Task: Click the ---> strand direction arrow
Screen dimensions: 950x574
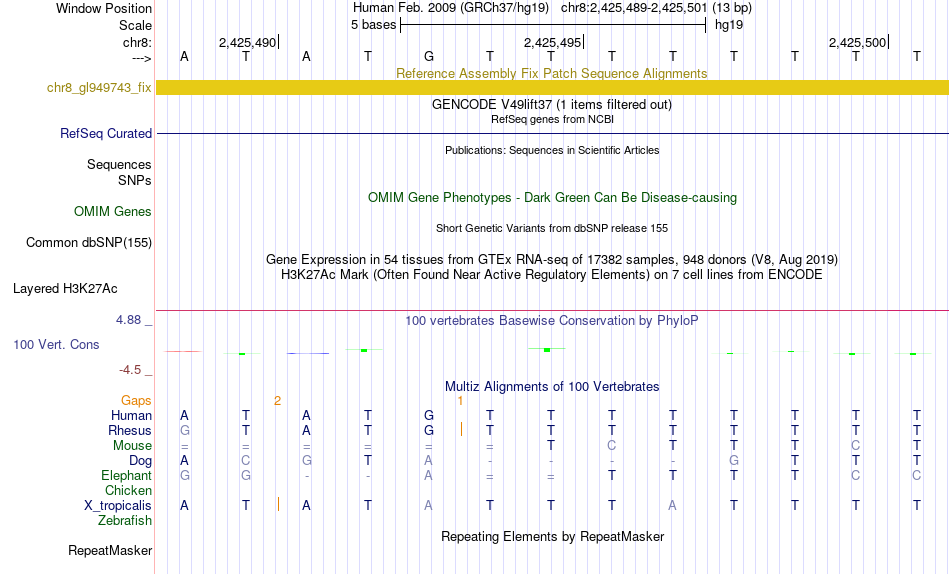Action: [x=142, y=58]
